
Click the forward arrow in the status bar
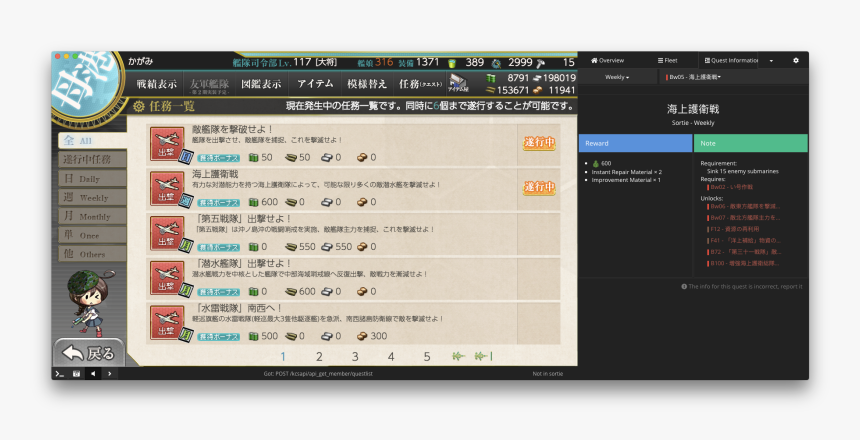coord(110,374)
